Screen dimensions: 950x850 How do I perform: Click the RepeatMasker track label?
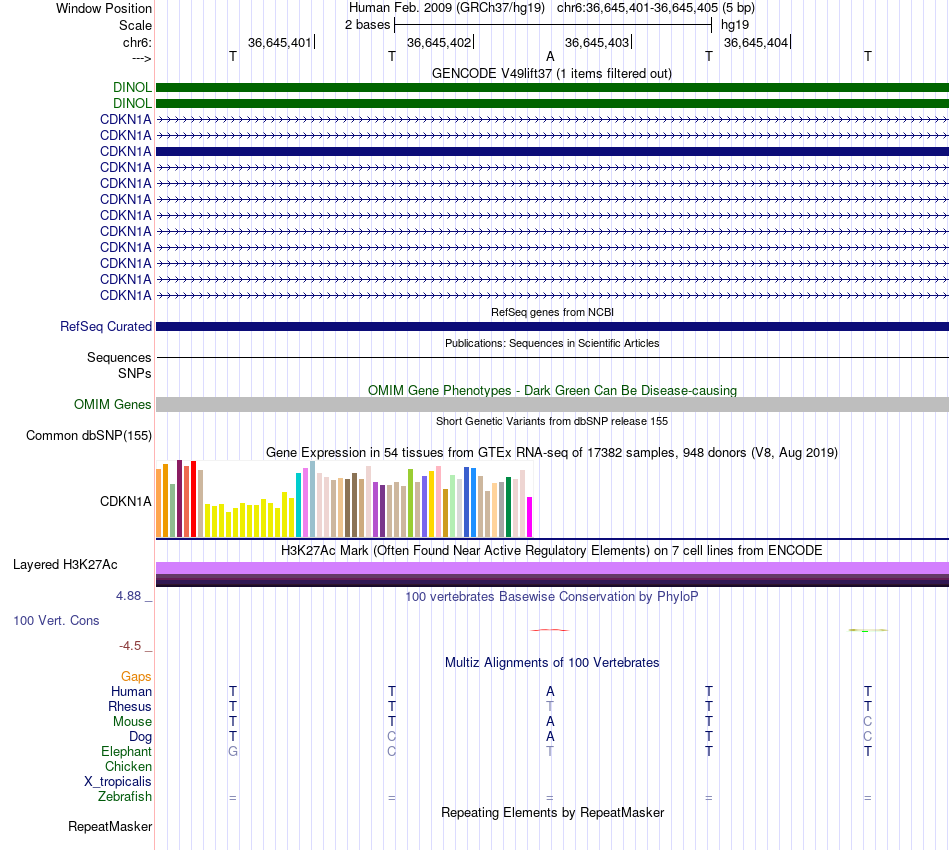point(110,826)
